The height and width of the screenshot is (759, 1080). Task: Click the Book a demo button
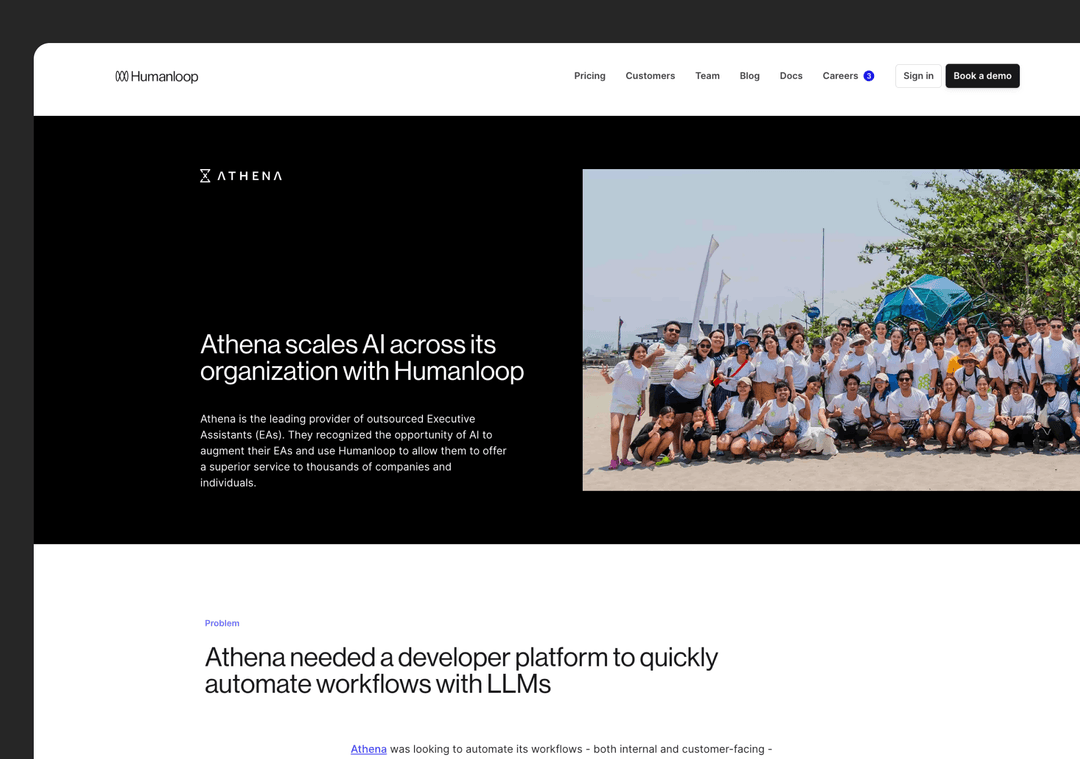[982, 76]
